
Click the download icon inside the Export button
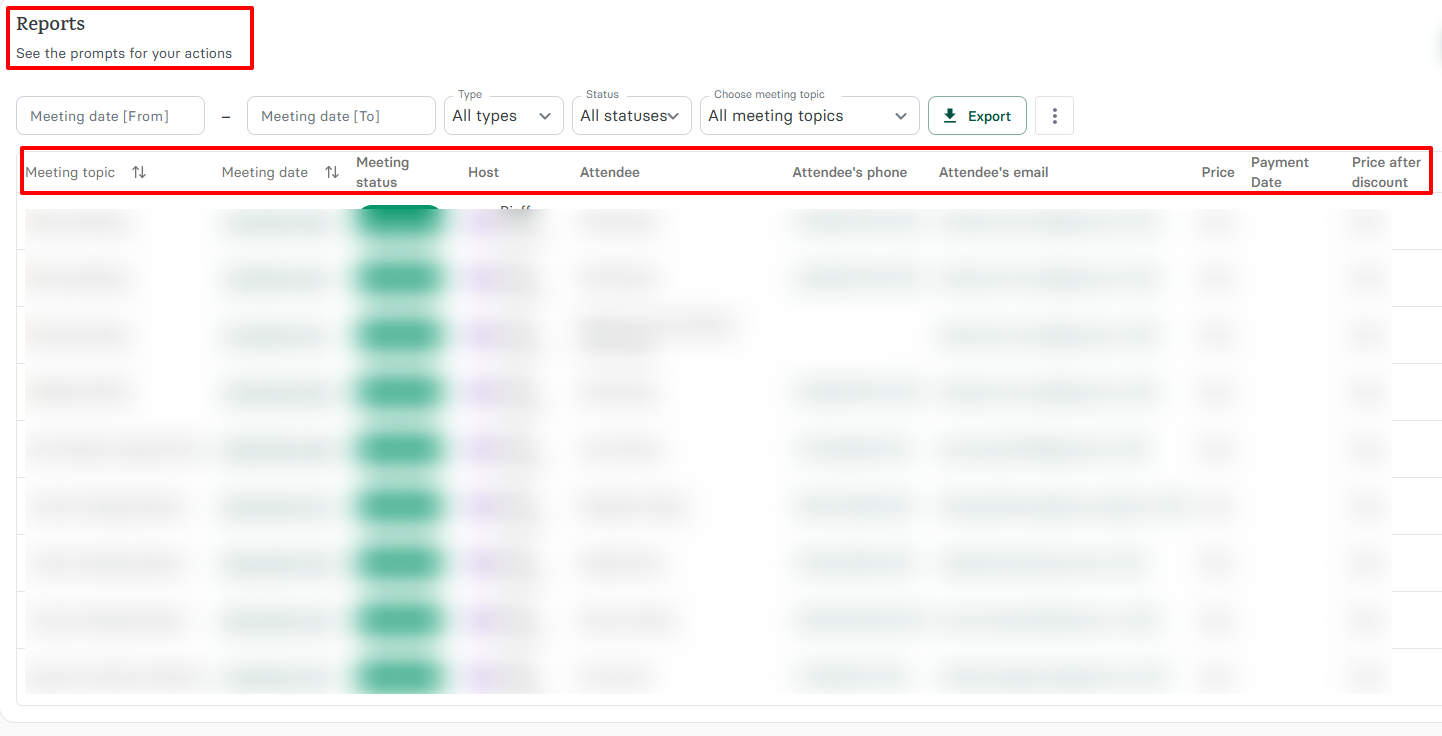[x=950, y=115]
